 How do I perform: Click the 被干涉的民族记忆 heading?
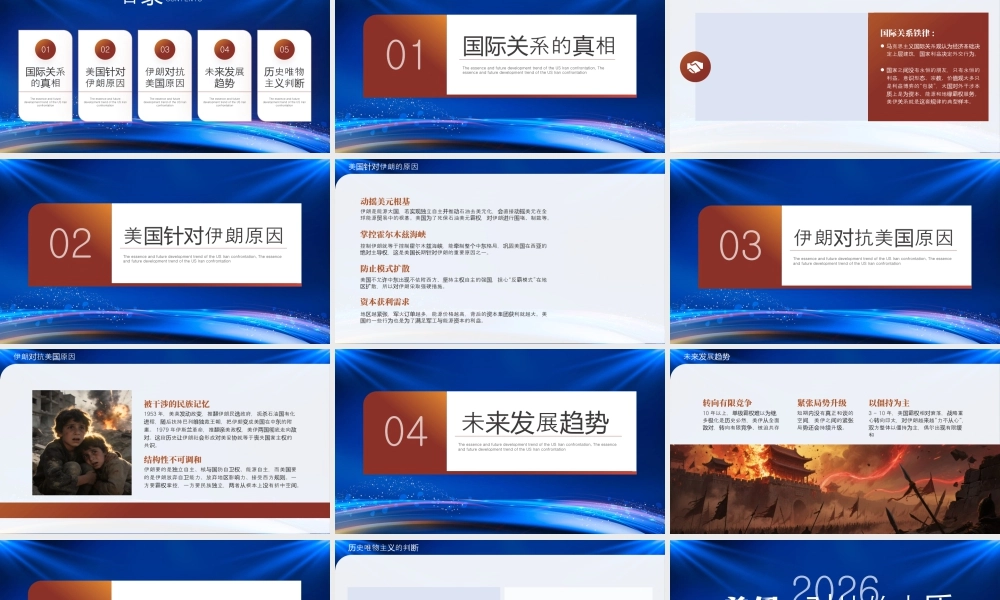177,404
